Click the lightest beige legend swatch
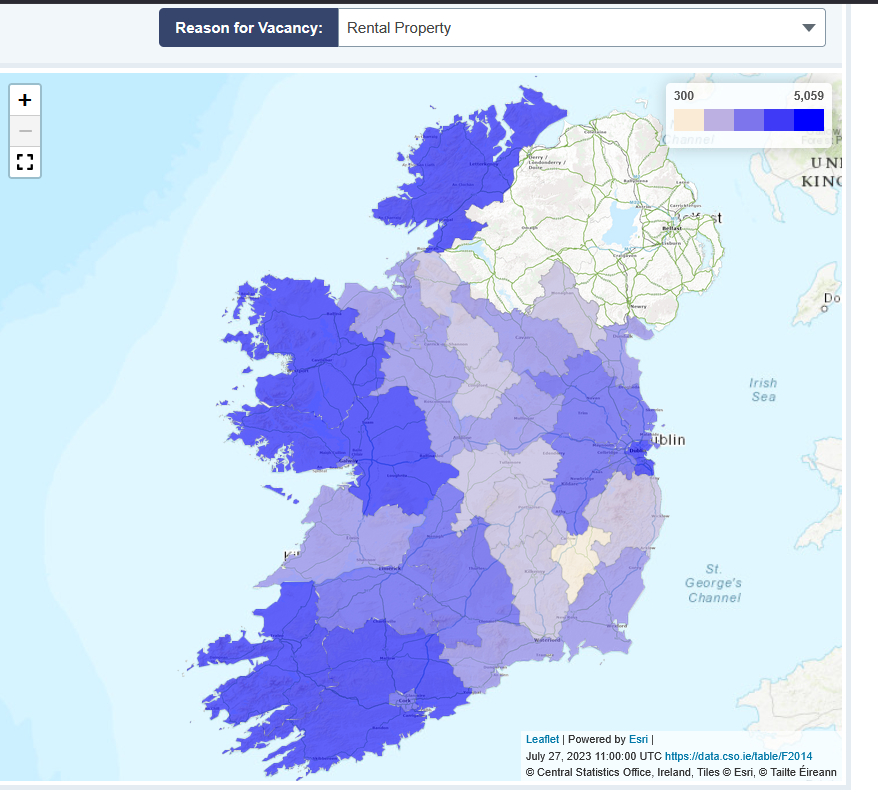Viewport: 878px width, 800px height. (x=689, y=120)
